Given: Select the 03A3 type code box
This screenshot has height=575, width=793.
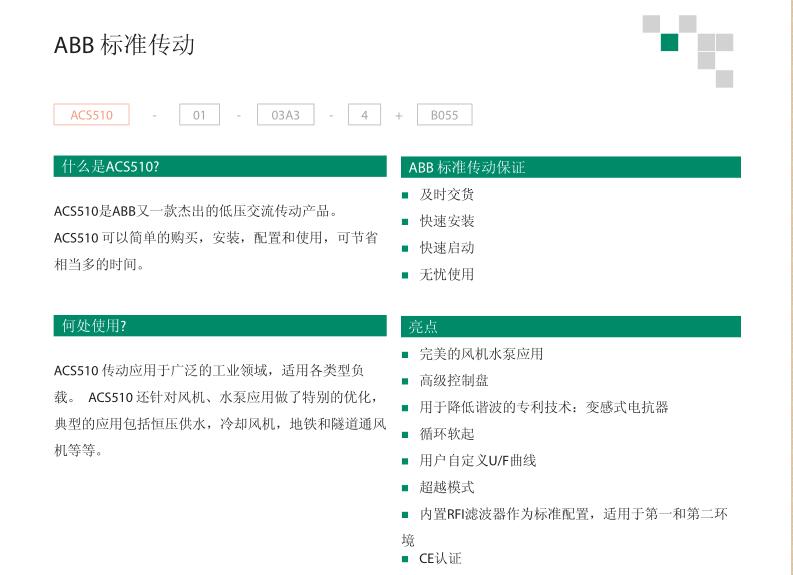Looking at the screenshot, I should [285, 115].
